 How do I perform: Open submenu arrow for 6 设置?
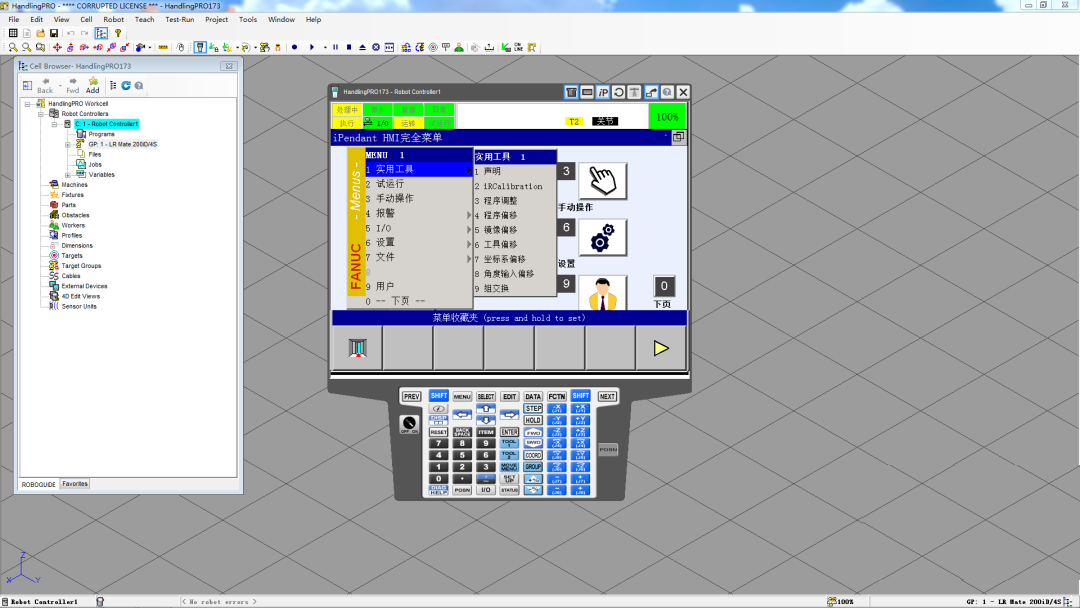point(469,243)
